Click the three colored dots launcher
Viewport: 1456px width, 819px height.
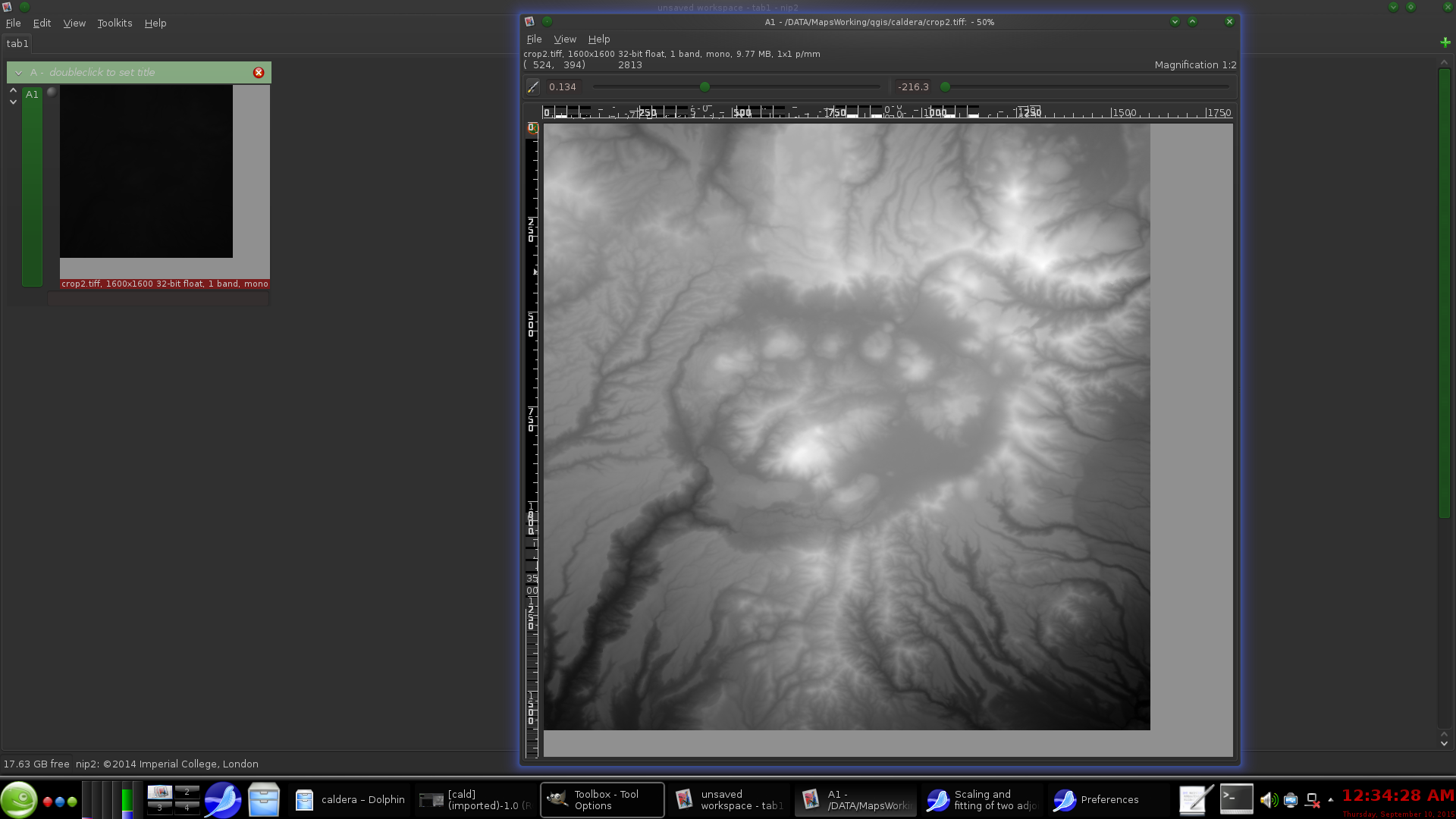tap(60, 802)
